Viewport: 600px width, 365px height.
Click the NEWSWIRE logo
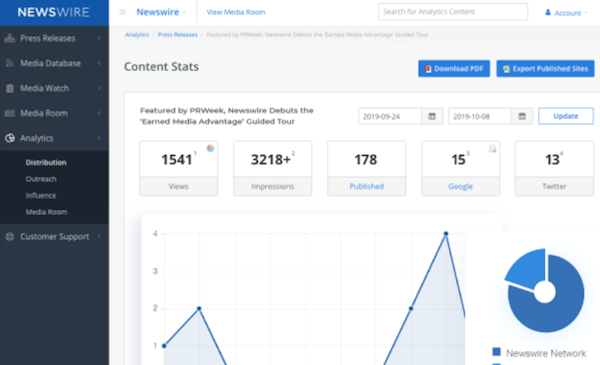click(x=54, y=12)
